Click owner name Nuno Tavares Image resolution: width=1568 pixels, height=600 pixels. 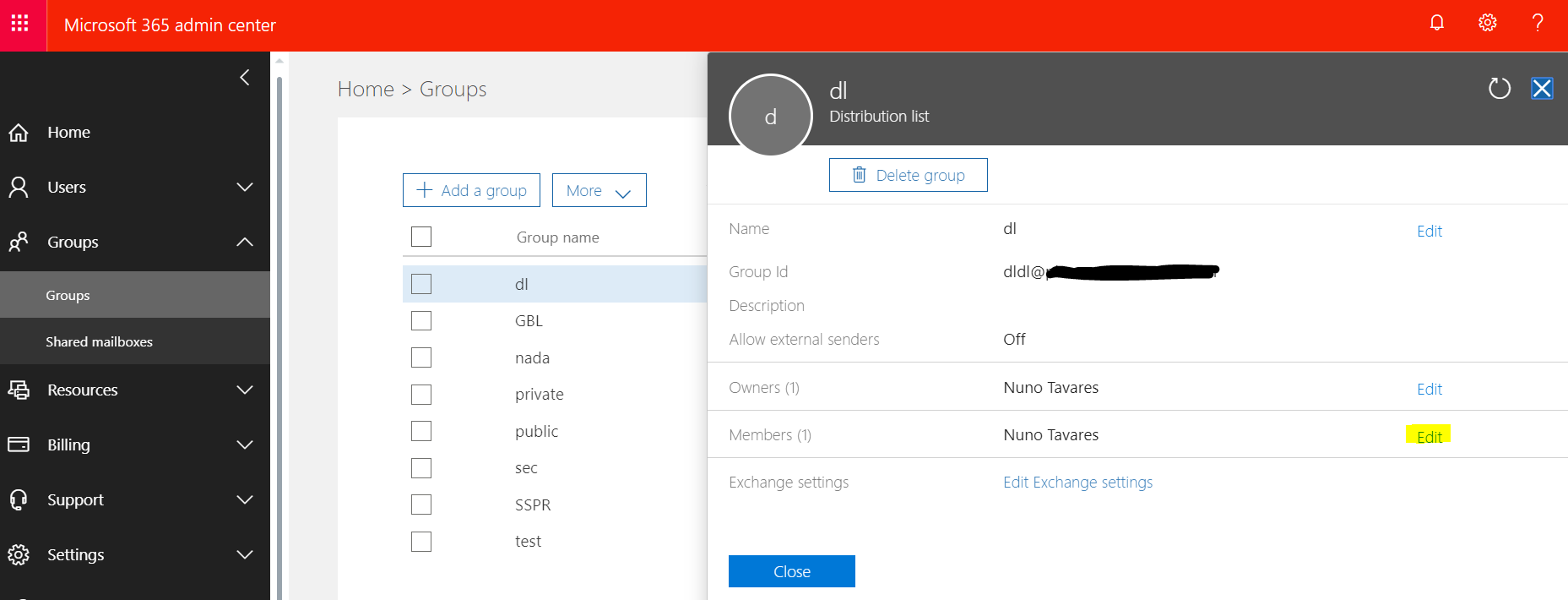click(x=1051, y=388)
